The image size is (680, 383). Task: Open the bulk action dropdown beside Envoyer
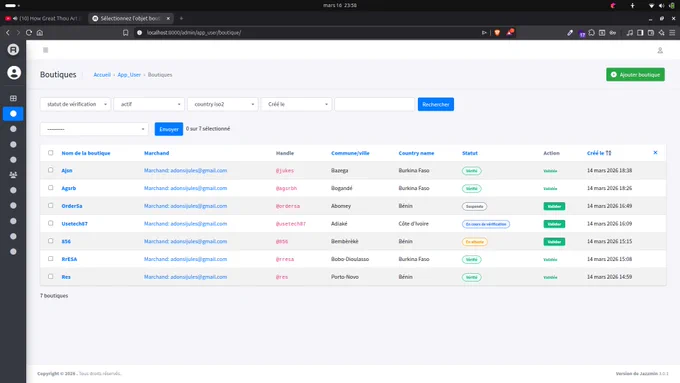click(95, 129)
